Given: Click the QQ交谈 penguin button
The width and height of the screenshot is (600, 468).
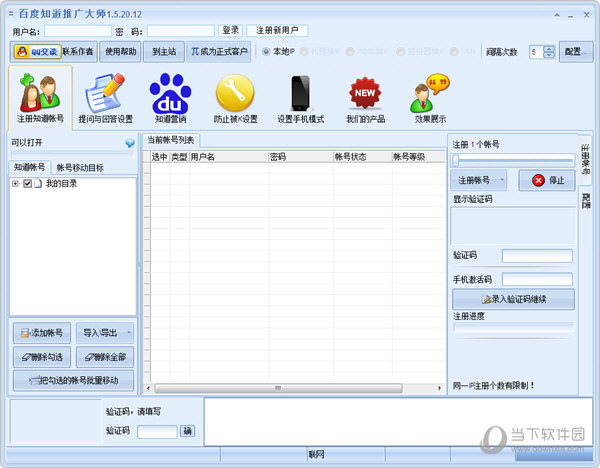Looking at the screenshot, I should [x=37, y=52].
